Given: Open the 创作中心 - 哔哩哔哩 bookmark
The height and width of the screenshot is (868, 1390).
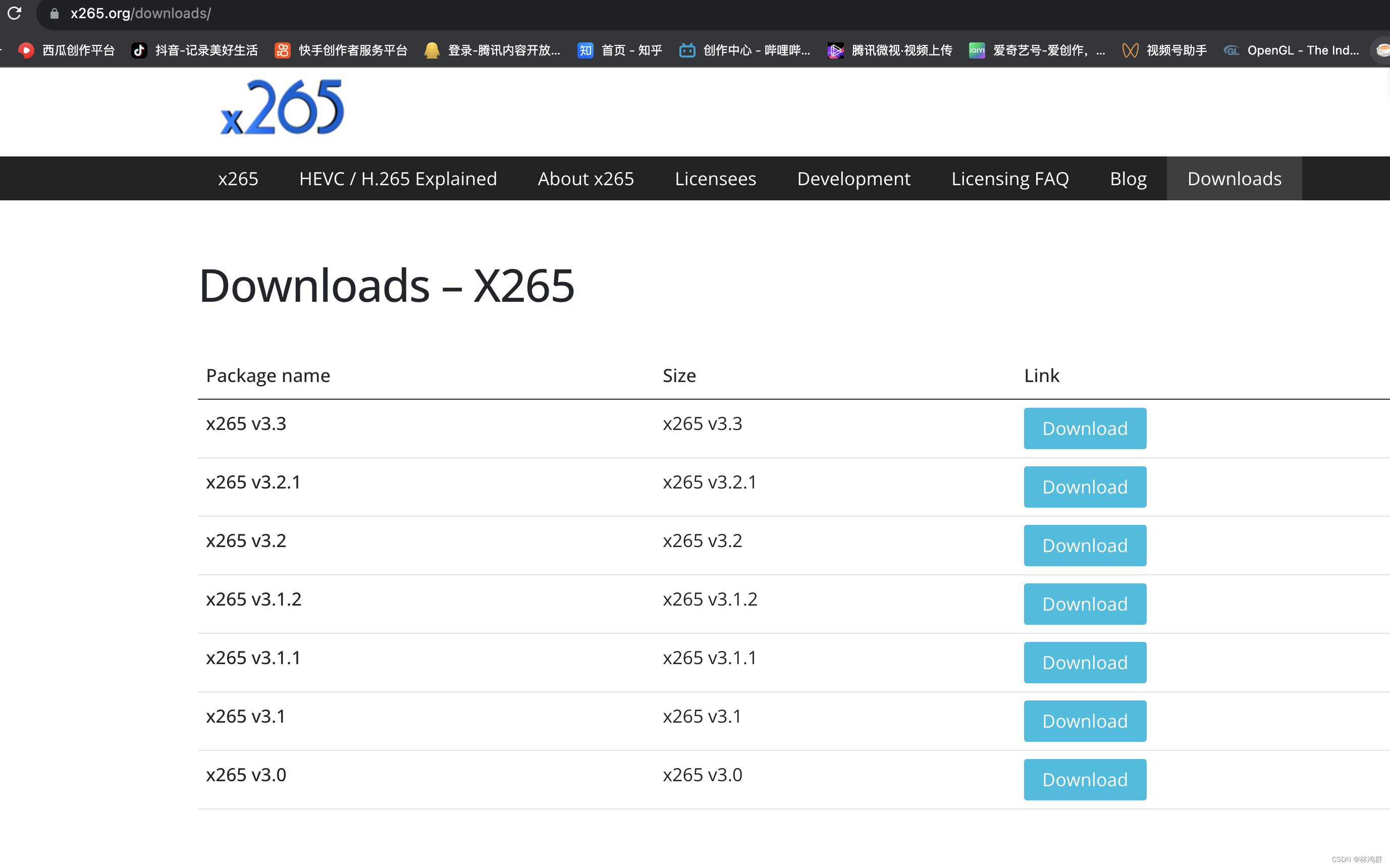Looking at the screenshot, I should coord(744,50).
